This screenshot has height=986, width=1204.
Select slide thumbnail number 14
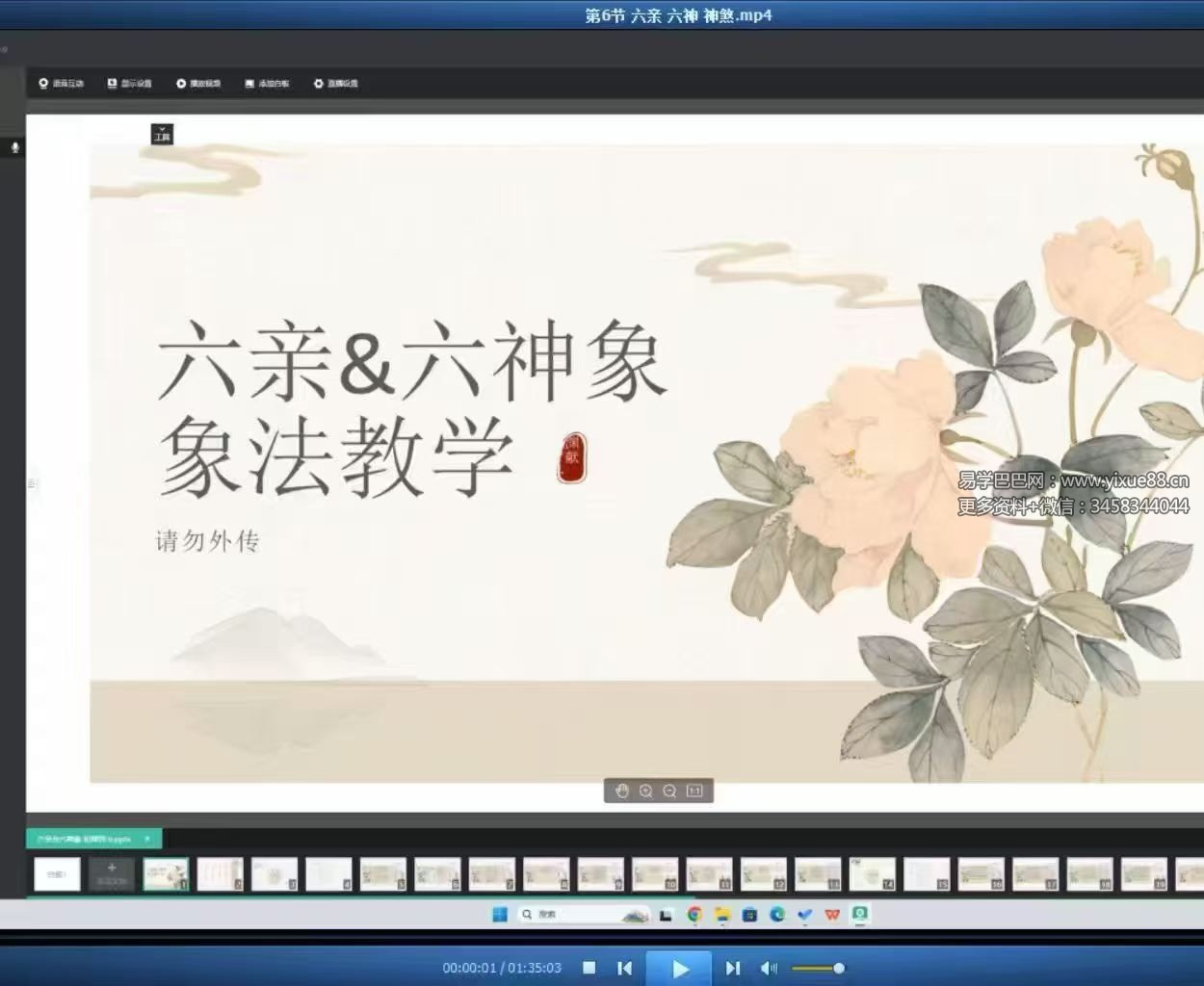click(x=873, y=874)
